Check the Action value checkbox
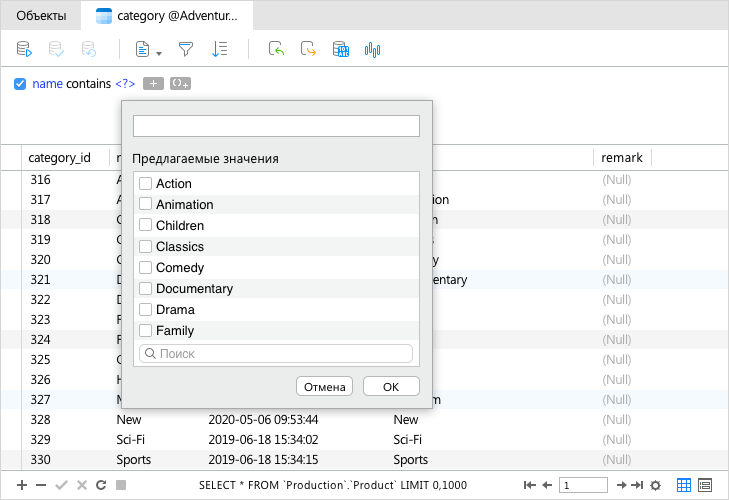Image resolution: width=729 pixels, height=500 pixels. point(146,184)
